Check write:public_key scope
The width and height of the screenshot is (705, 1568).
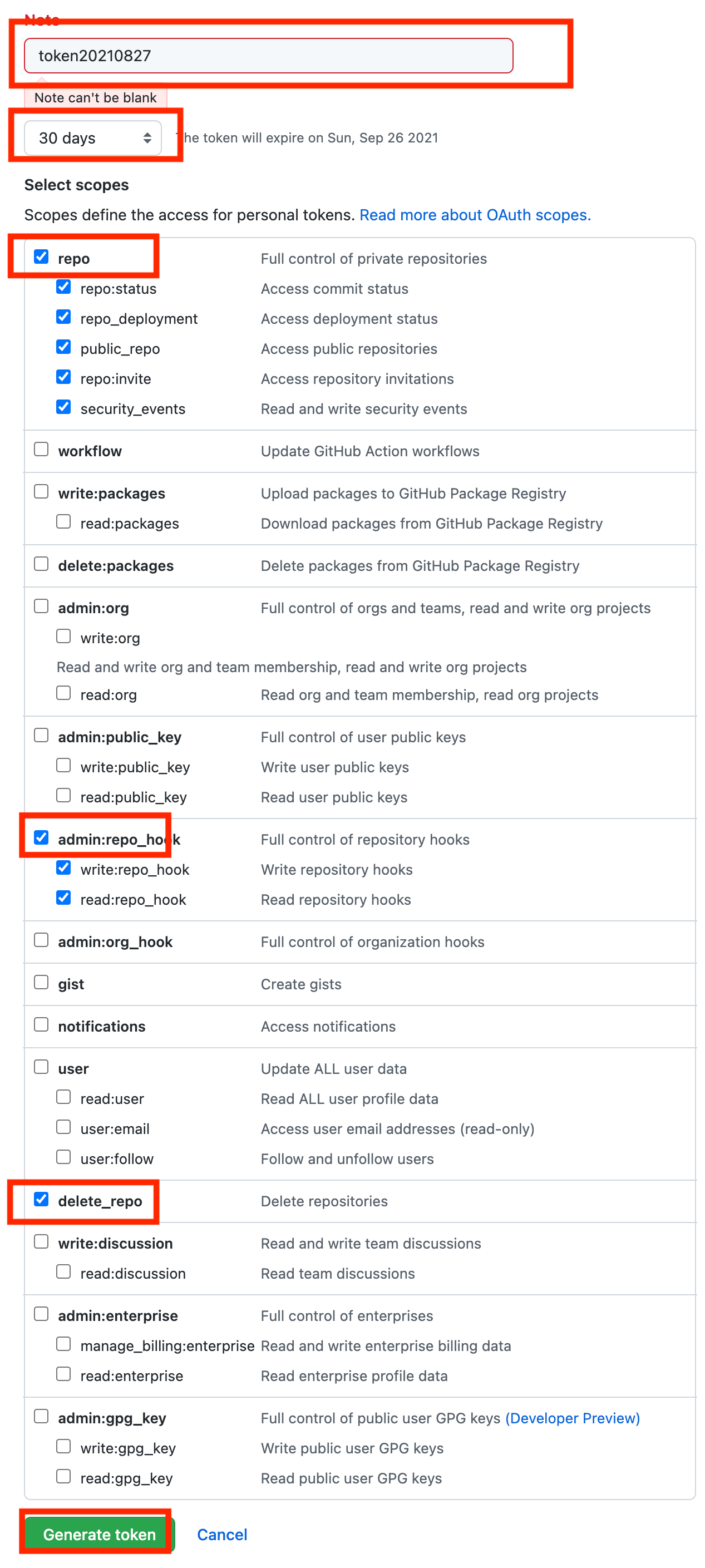(x=63, y=765)
